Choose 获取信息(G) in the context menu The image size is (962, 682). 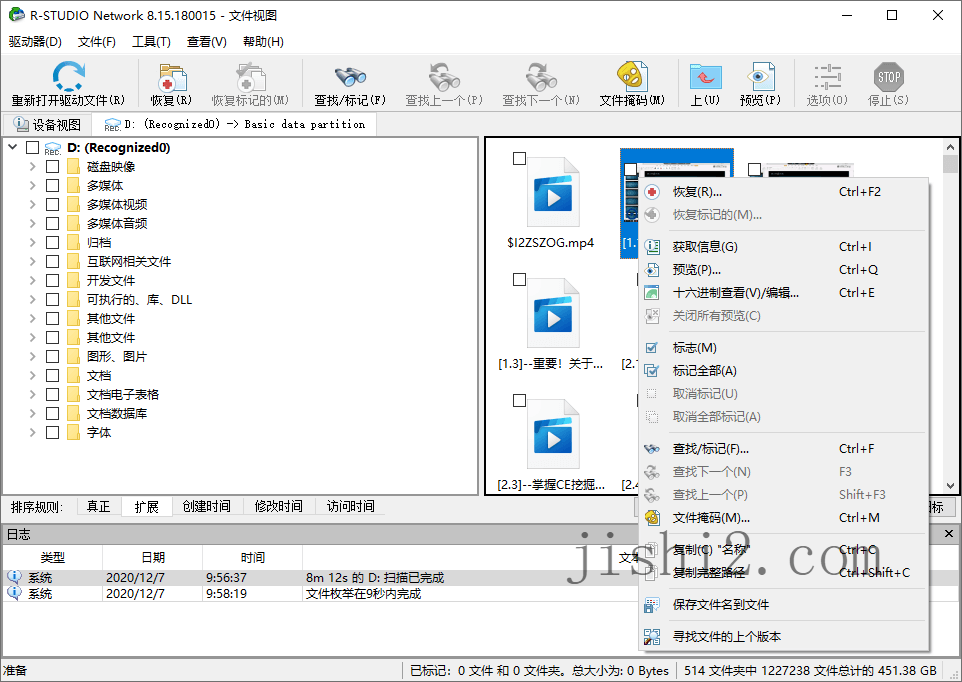click(783, 247)
